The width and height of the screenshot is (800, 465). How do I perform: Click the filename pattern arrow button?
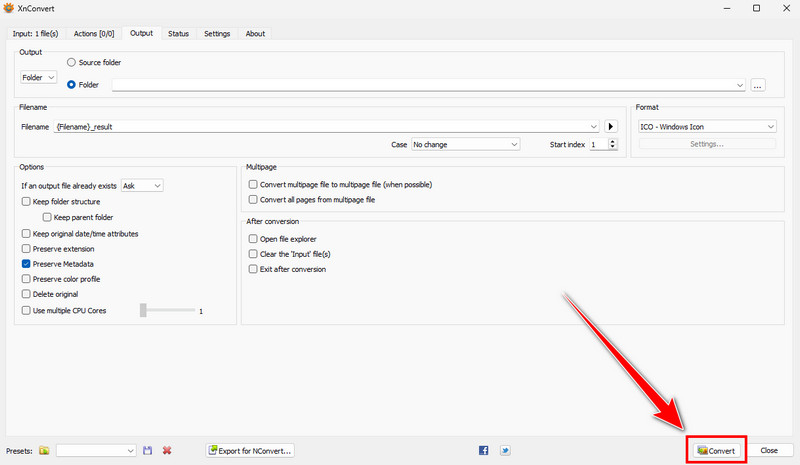click(612, 127)
